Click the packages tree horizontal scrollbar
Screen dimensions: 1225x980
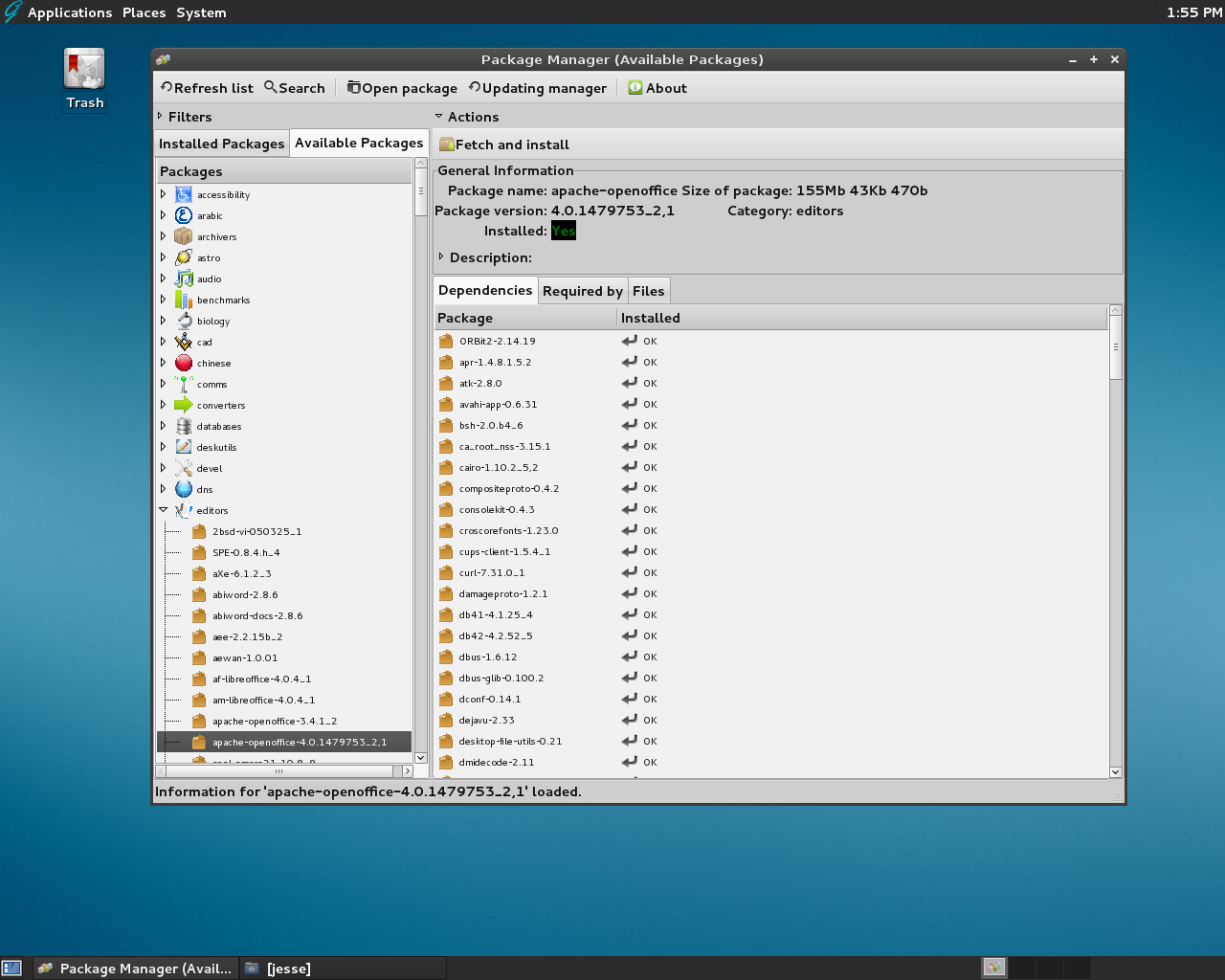(x=285, y=770)
